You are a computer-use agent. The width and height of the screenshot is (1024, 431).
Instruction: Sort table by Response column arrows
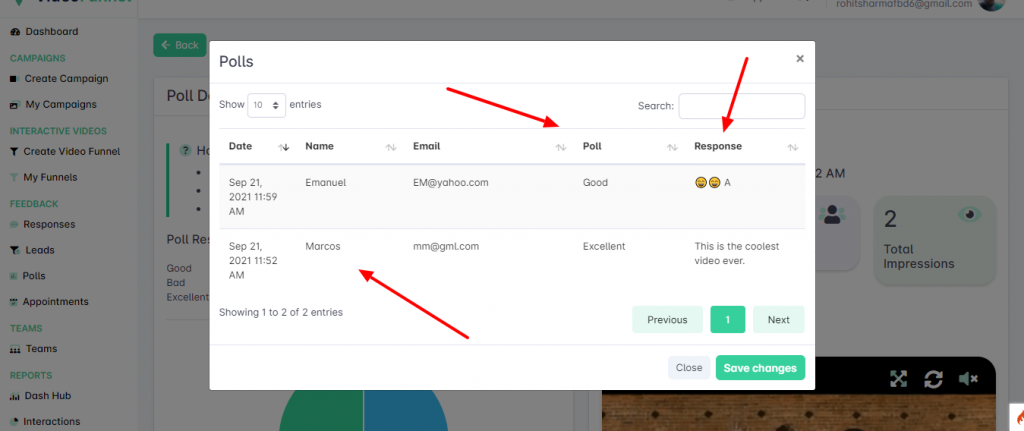793,147
